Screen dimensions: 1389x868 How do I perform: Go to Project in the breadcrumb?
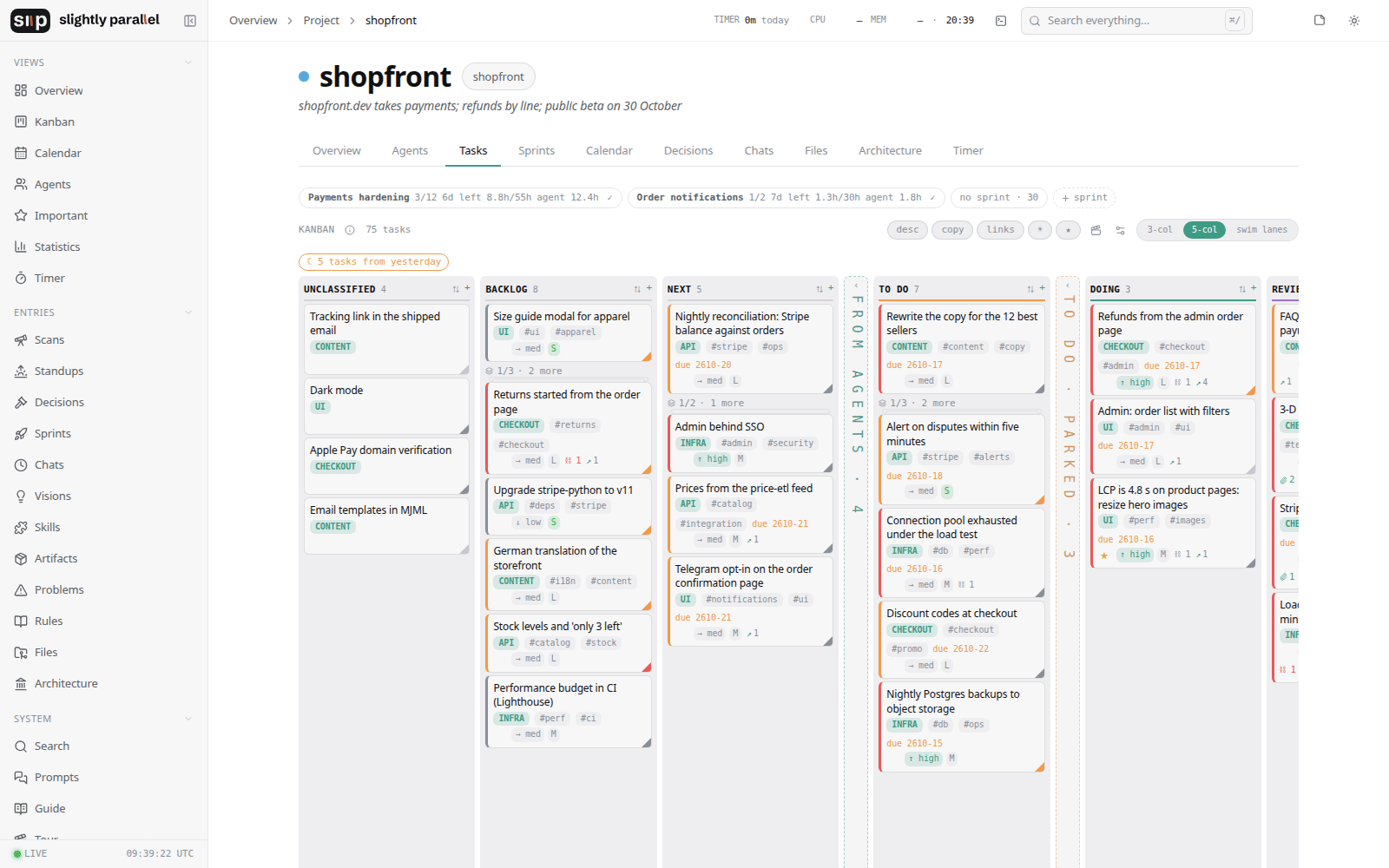click(x=321, y=21)
